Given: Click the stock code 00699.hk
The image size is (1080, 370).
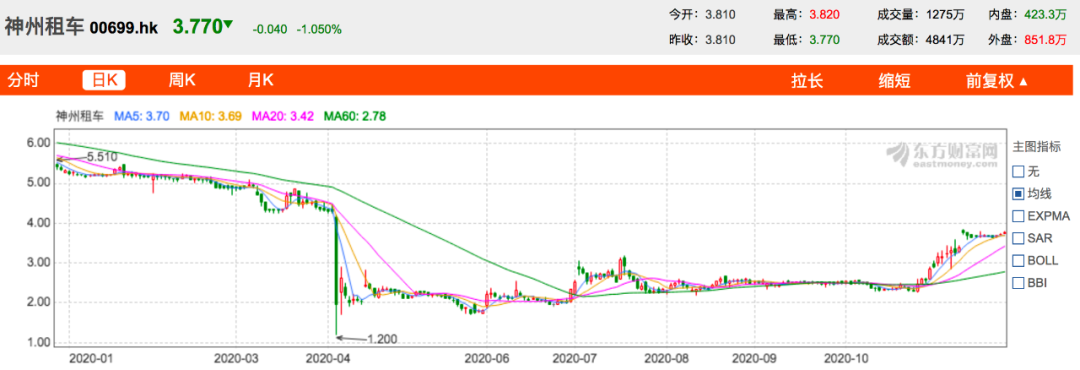Looking at the screenshot, I should coord(125,28).
